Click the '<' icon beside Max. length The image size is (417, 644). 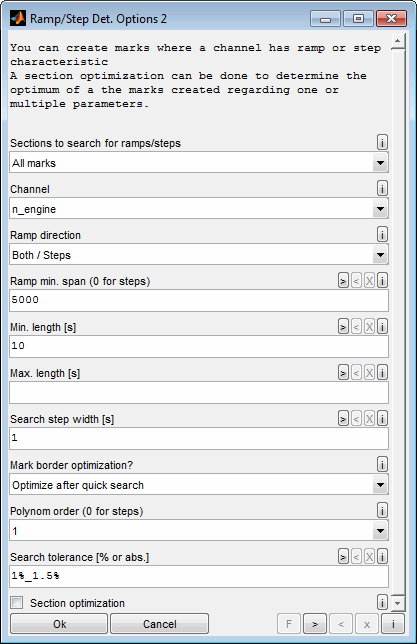[356, 373]
